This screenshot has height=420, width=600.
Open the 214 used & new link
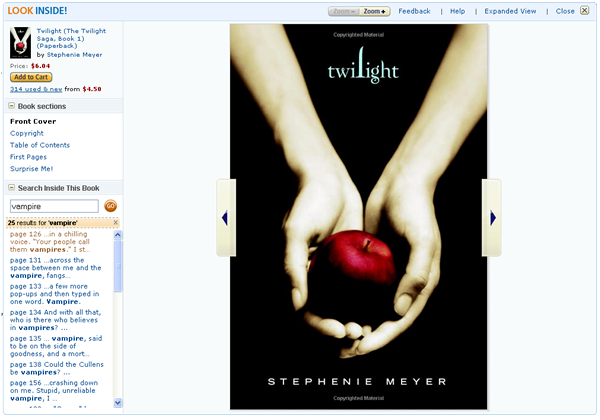36,89
